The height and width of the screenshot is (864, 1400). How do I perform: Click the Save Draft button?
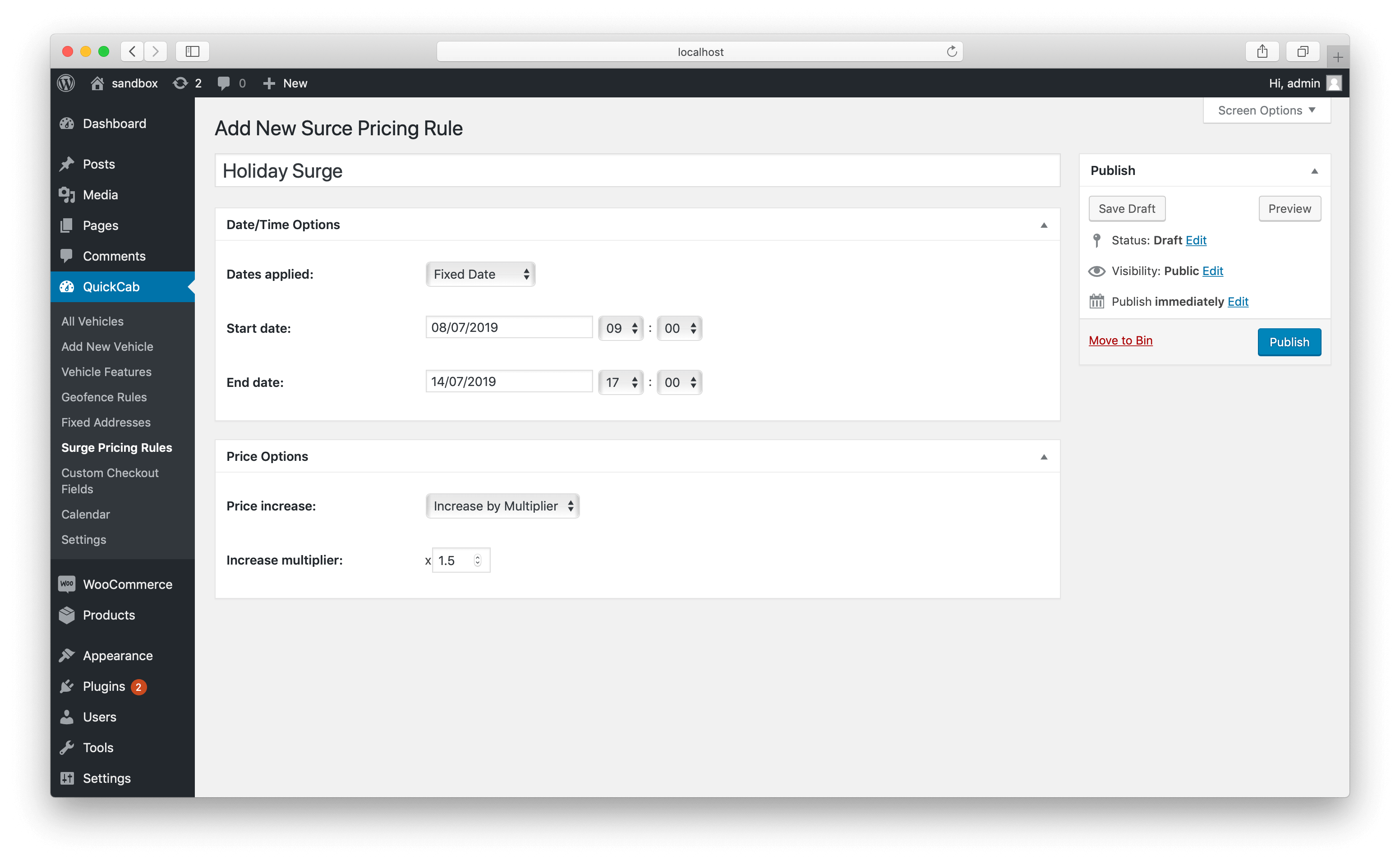1126,208
